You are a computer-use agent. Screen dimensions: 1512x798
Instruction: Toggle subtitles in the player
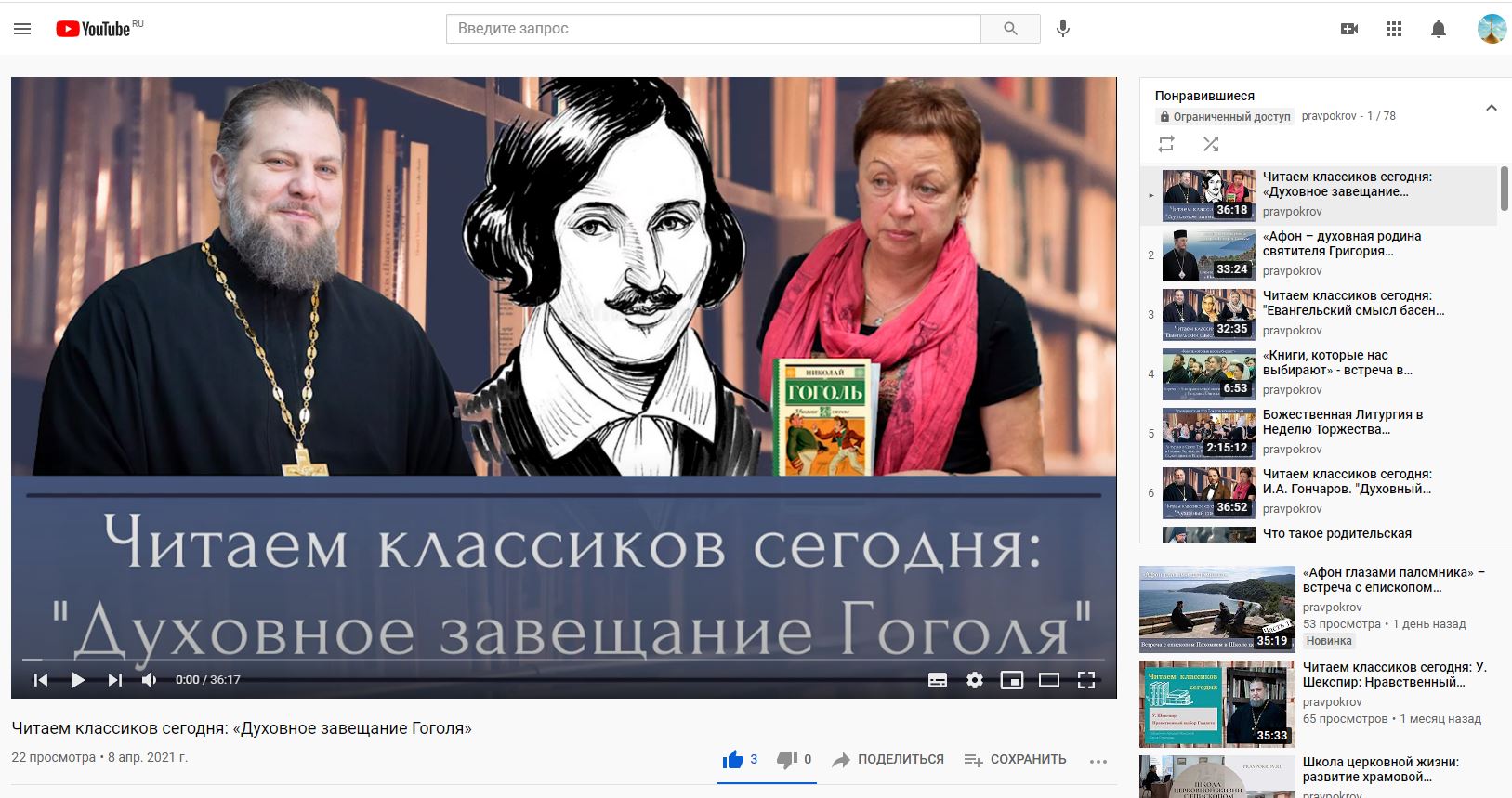[938, 680]
